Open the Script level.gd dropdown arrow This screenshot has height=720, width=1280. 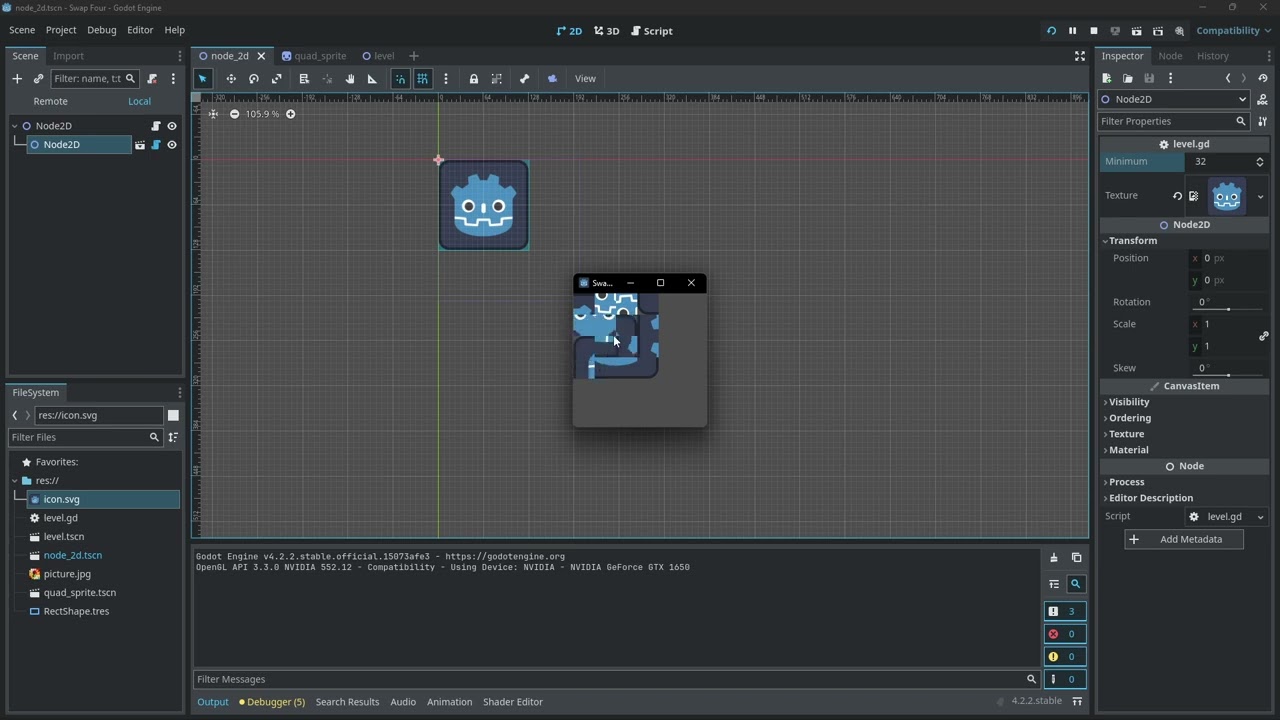click(x=1260, y=517)
